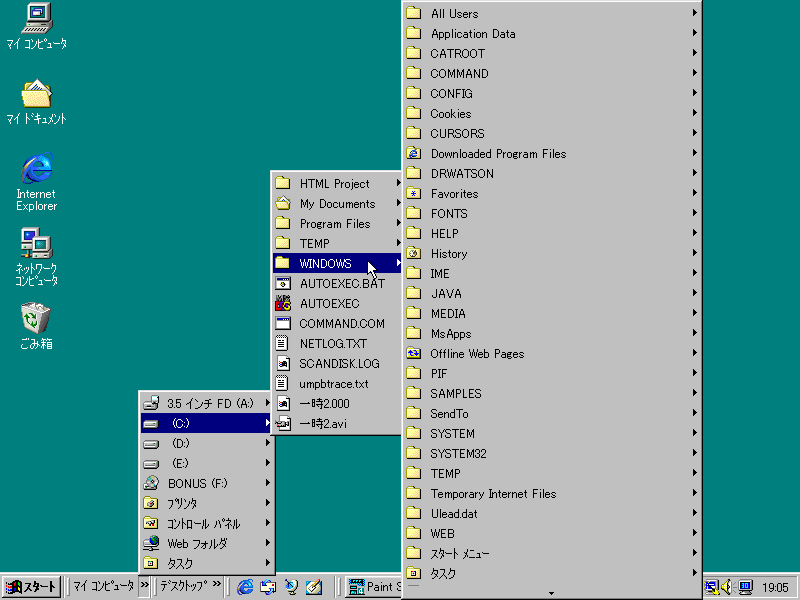Open the SYSTEM32 folder
Viewport: 800px width, 600px height.
pos(552,454)
